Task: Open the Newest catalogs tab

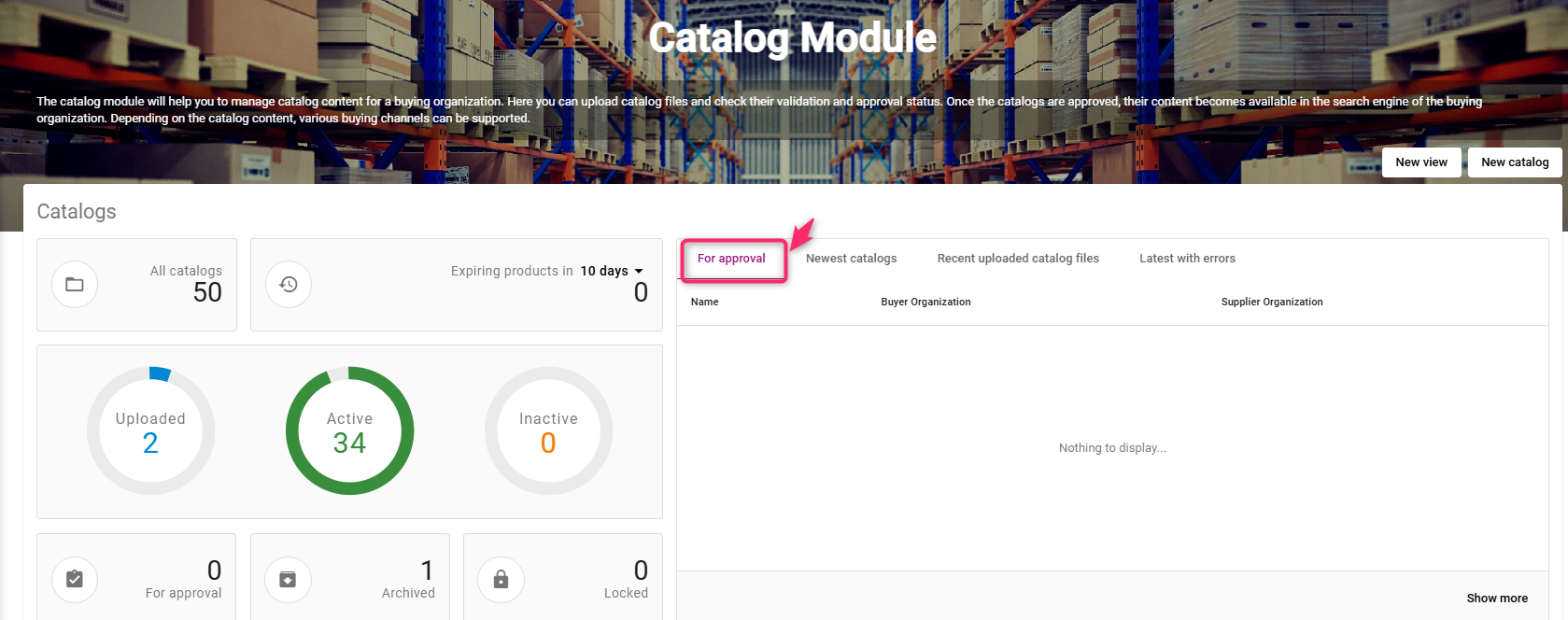Action: [851, 259]
